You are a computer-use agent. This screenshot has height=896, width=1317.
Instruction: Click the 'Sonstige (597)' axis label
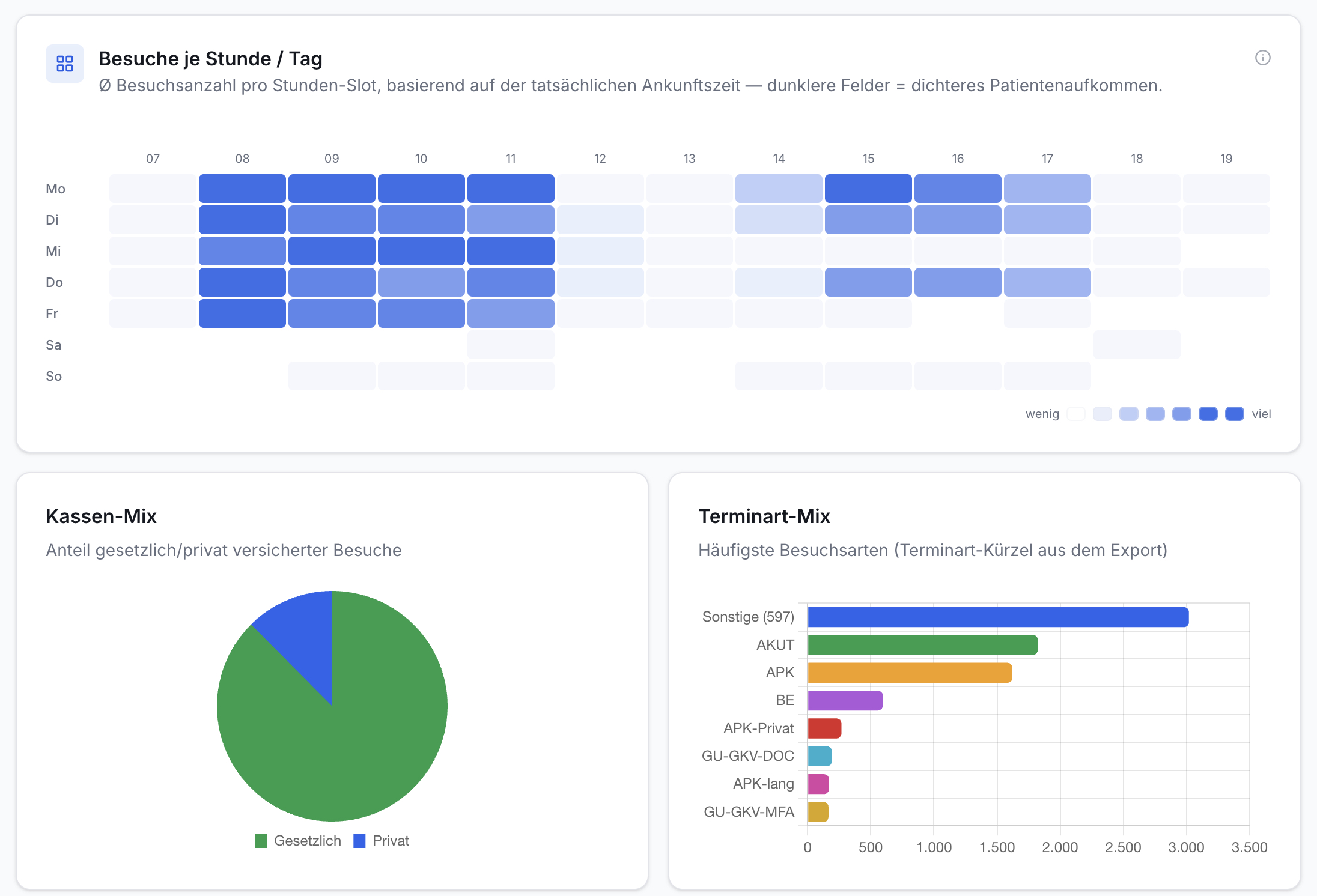click(748, 617)
